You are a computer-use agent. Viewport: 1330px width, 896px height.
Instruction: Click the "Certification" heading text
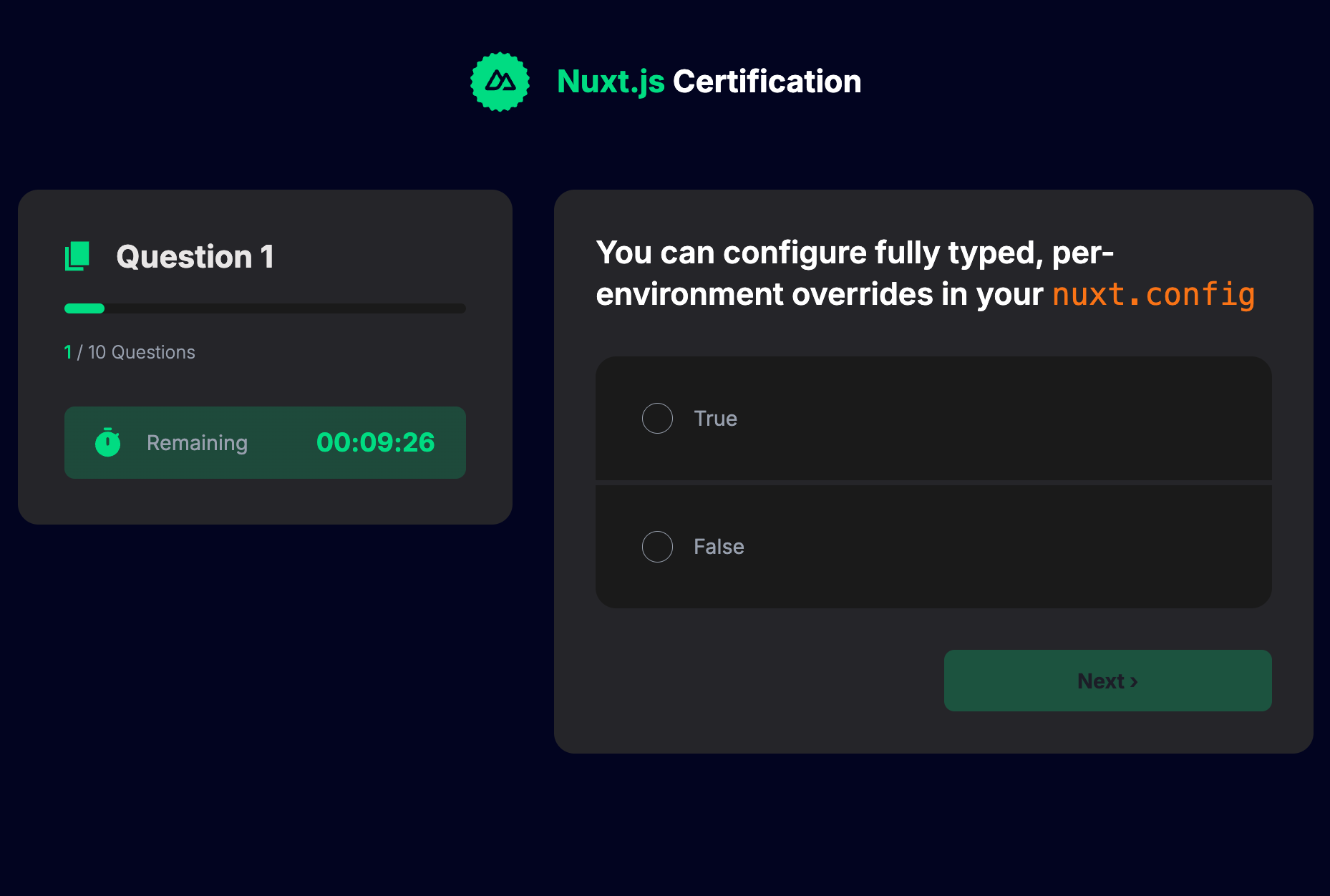(767, 82)
